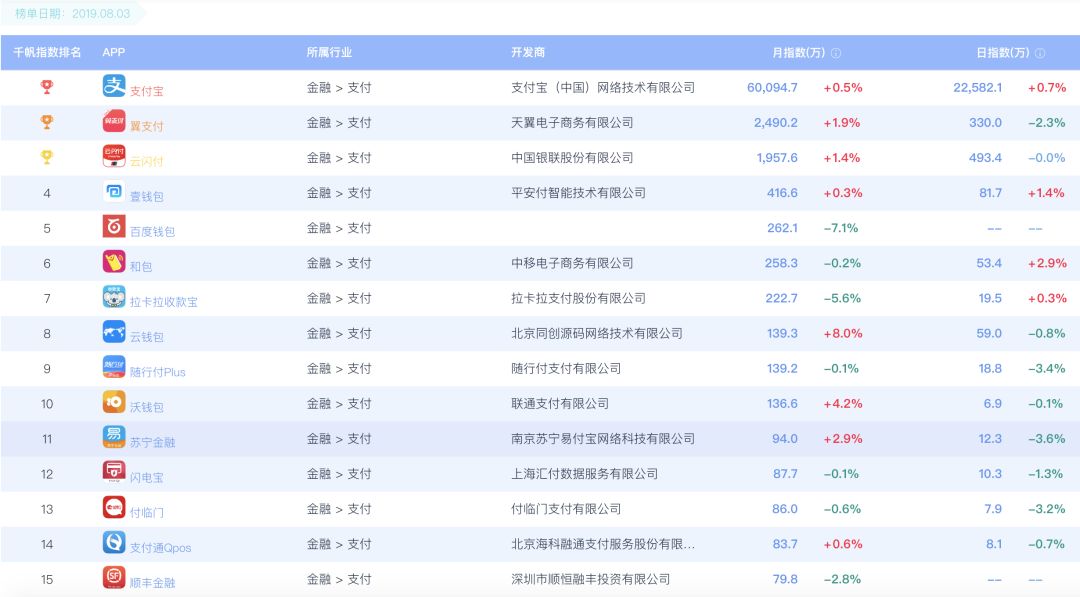Click the 所属行业 column header

click(329, 52)
